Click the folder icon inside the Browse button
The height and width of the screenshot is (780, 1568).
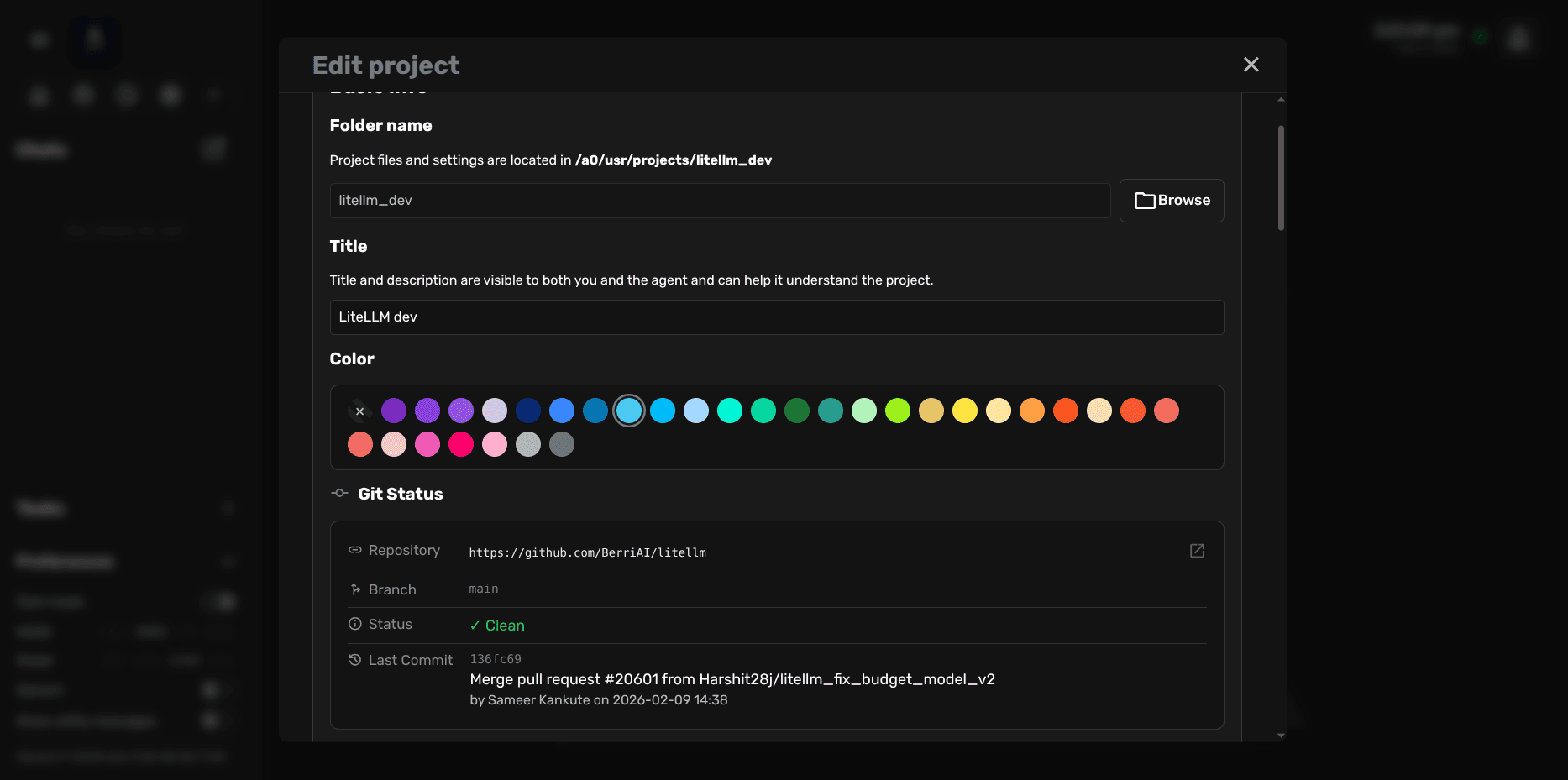pos(1146,200)
